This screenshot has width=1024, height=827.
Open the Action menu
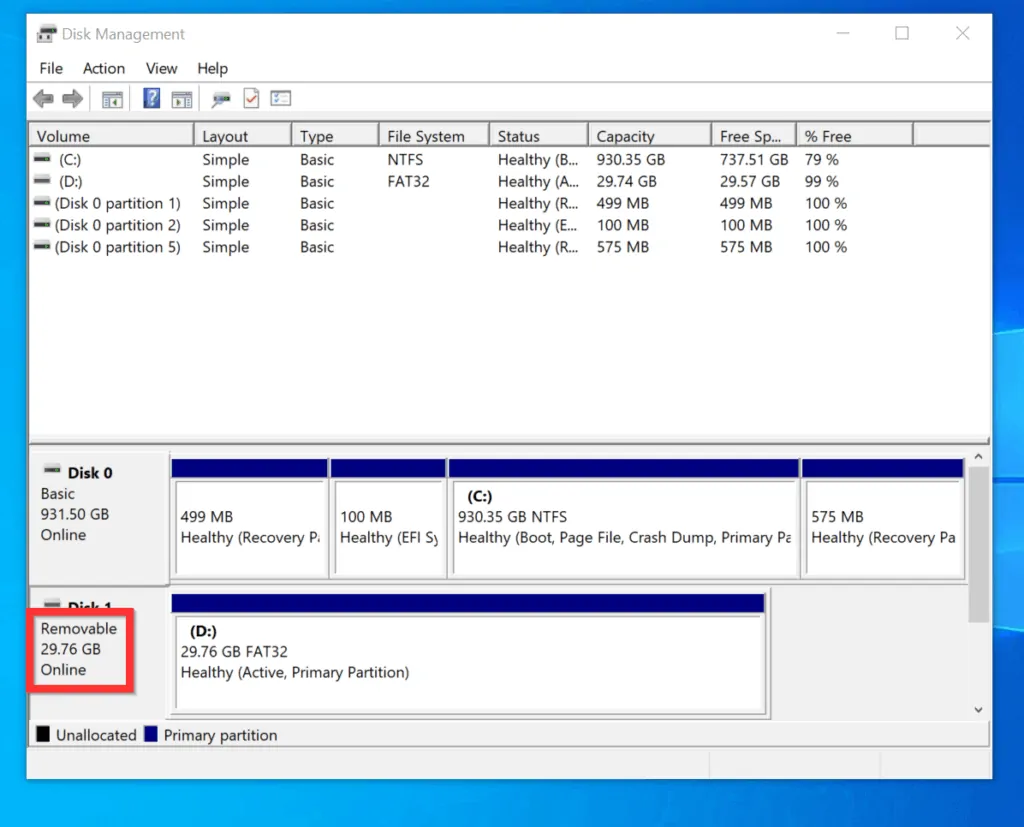tap(103, 68)
